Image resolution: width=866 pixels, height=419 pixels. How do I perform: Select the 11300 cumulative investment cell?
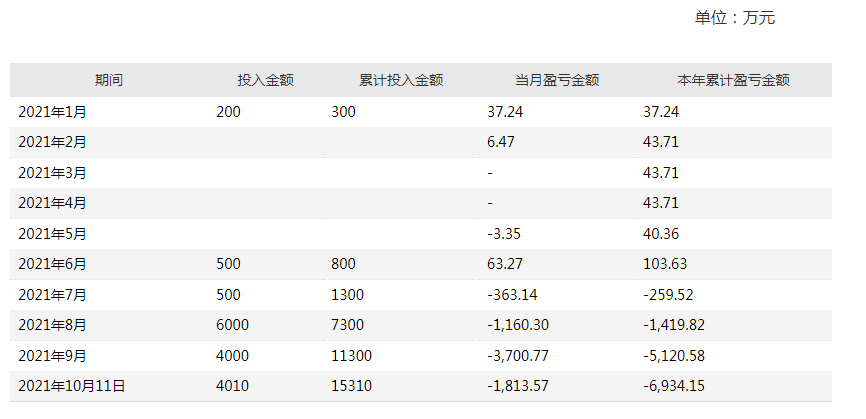click(x=351, y=355)
